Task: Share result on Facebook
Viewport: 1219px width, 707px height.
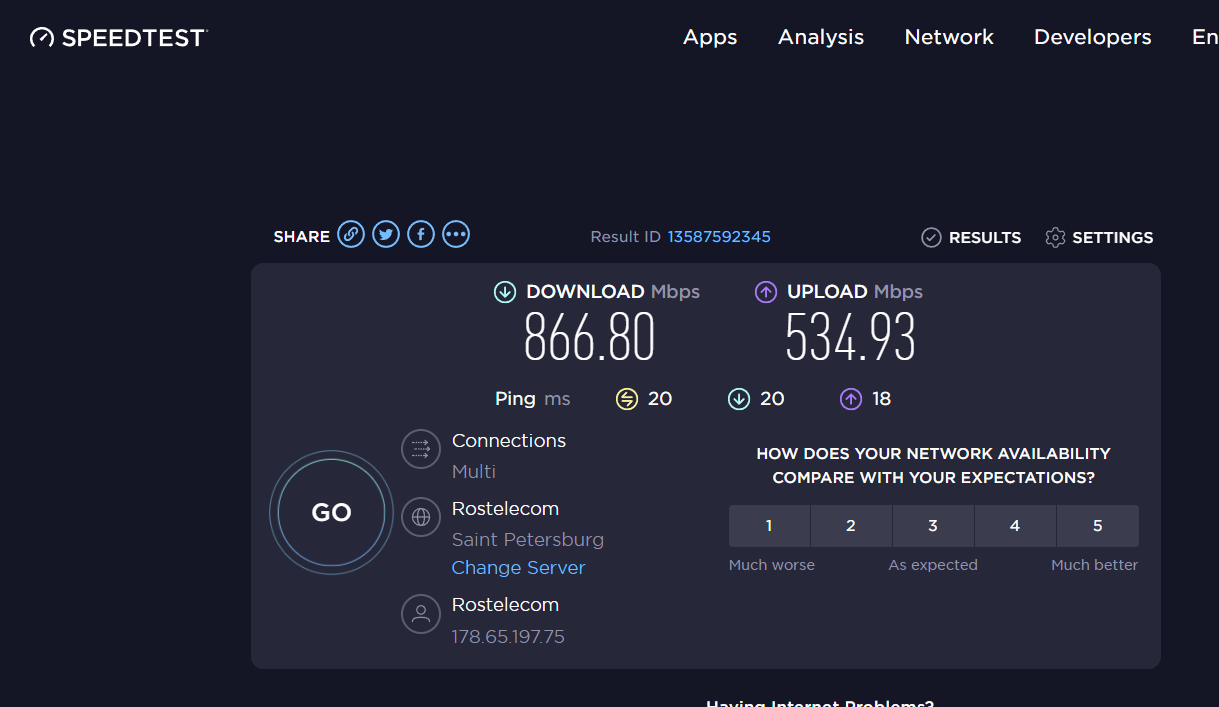Action: pos(421,235)
